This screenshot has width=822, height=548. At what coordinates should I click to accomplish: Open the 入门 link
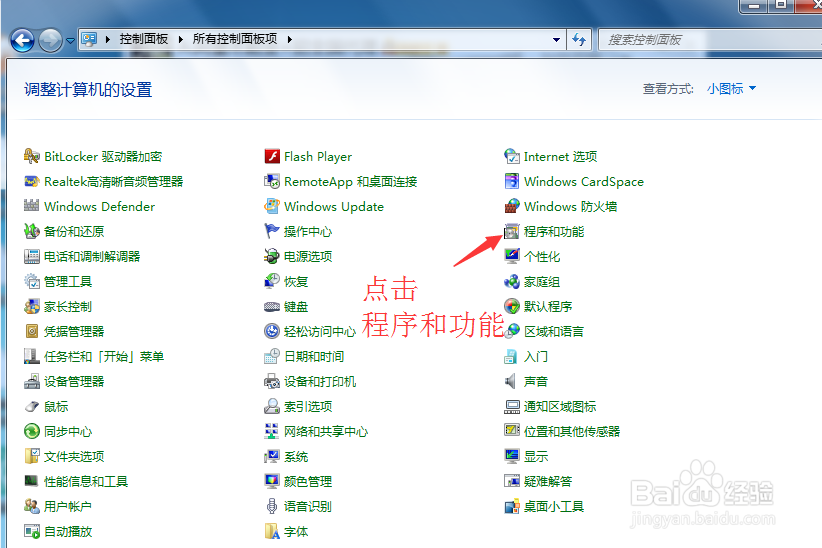click(x=536, y=357)
